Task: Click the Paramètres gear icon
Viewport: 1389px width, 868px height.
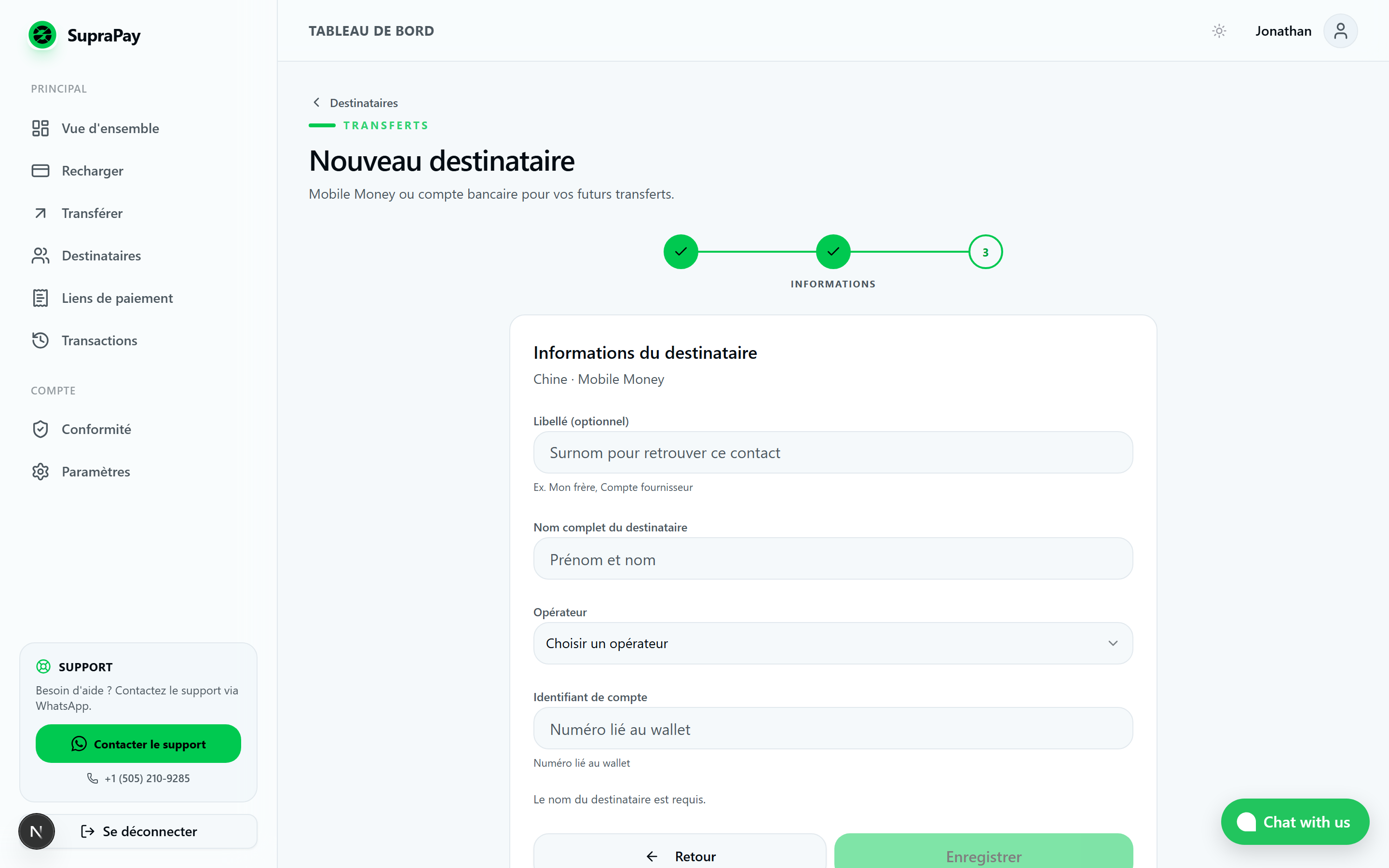Action: point(40,471)
